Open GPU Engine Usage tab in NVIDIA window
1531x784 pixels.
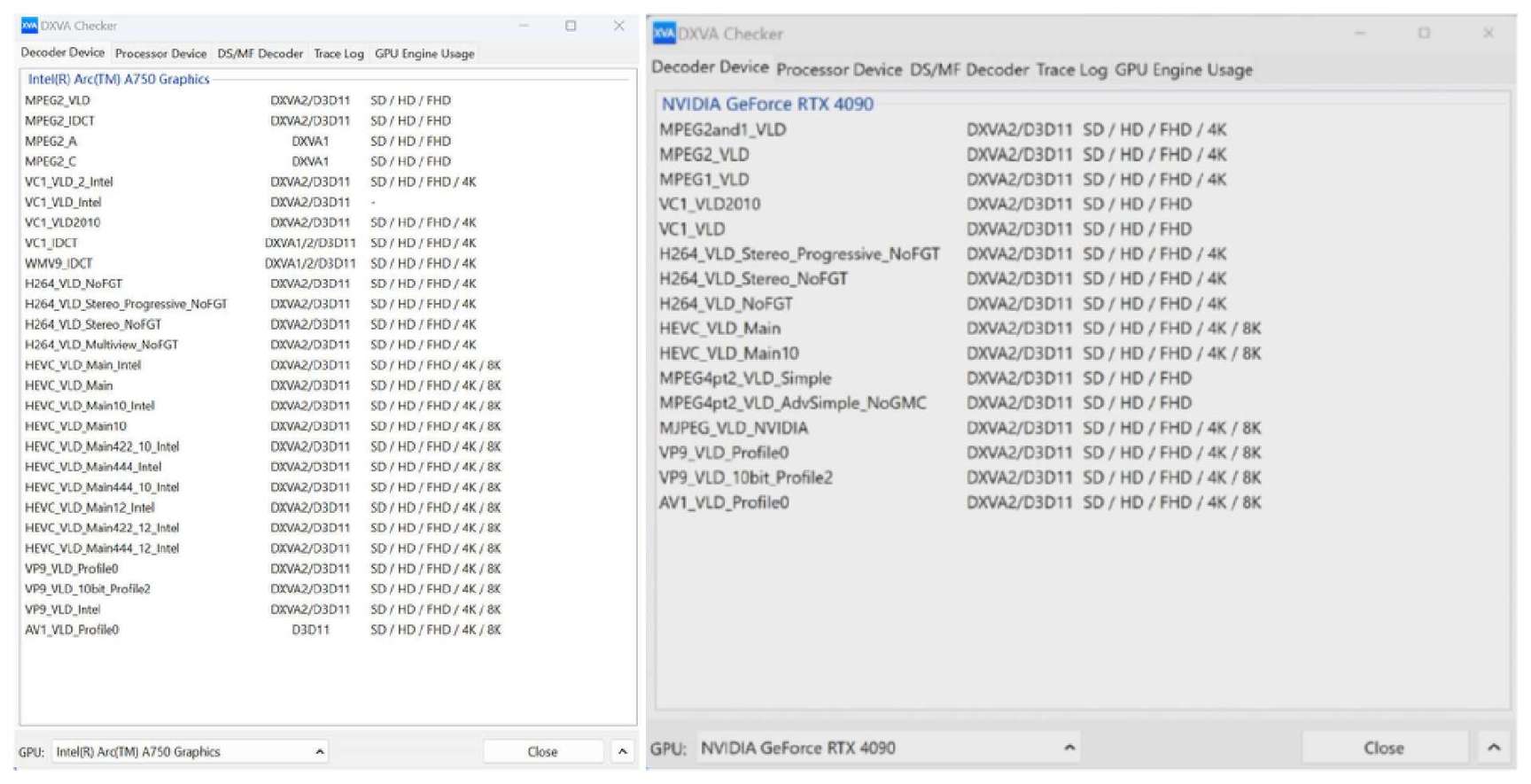[1184, 70]
